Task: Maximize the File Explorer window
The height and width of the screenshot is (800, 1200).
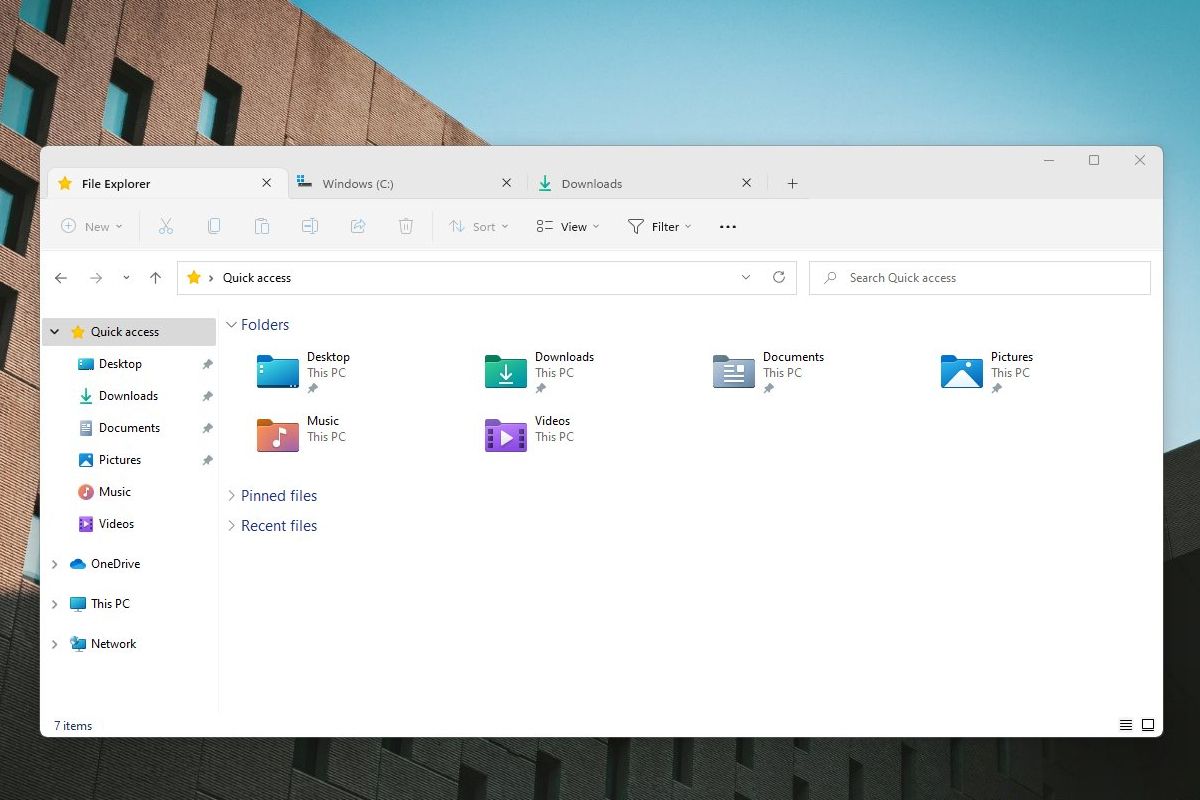Action: coord(1094,160)
